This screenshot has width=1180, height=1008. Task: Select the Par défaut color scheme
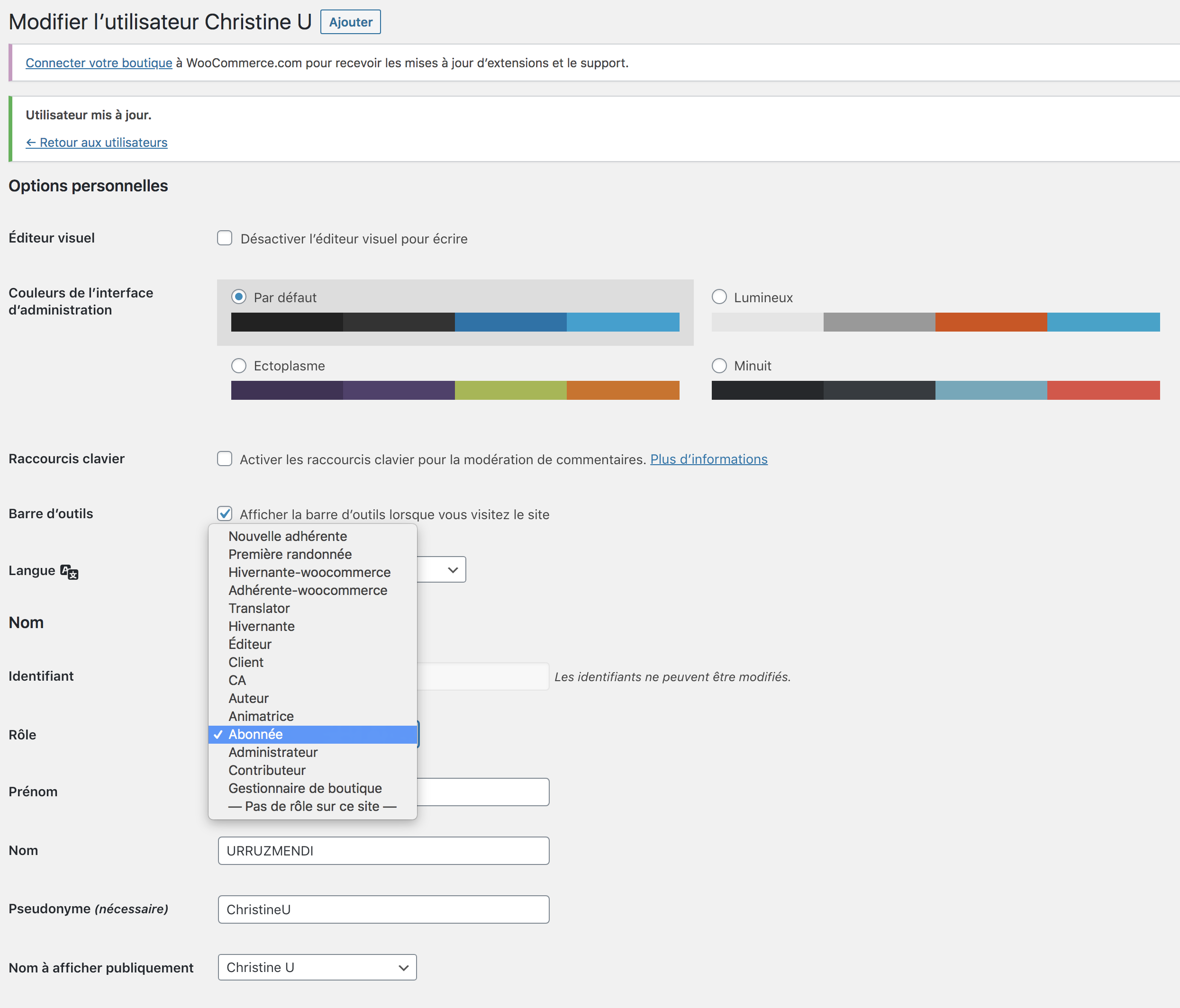(x=239, y=297)
